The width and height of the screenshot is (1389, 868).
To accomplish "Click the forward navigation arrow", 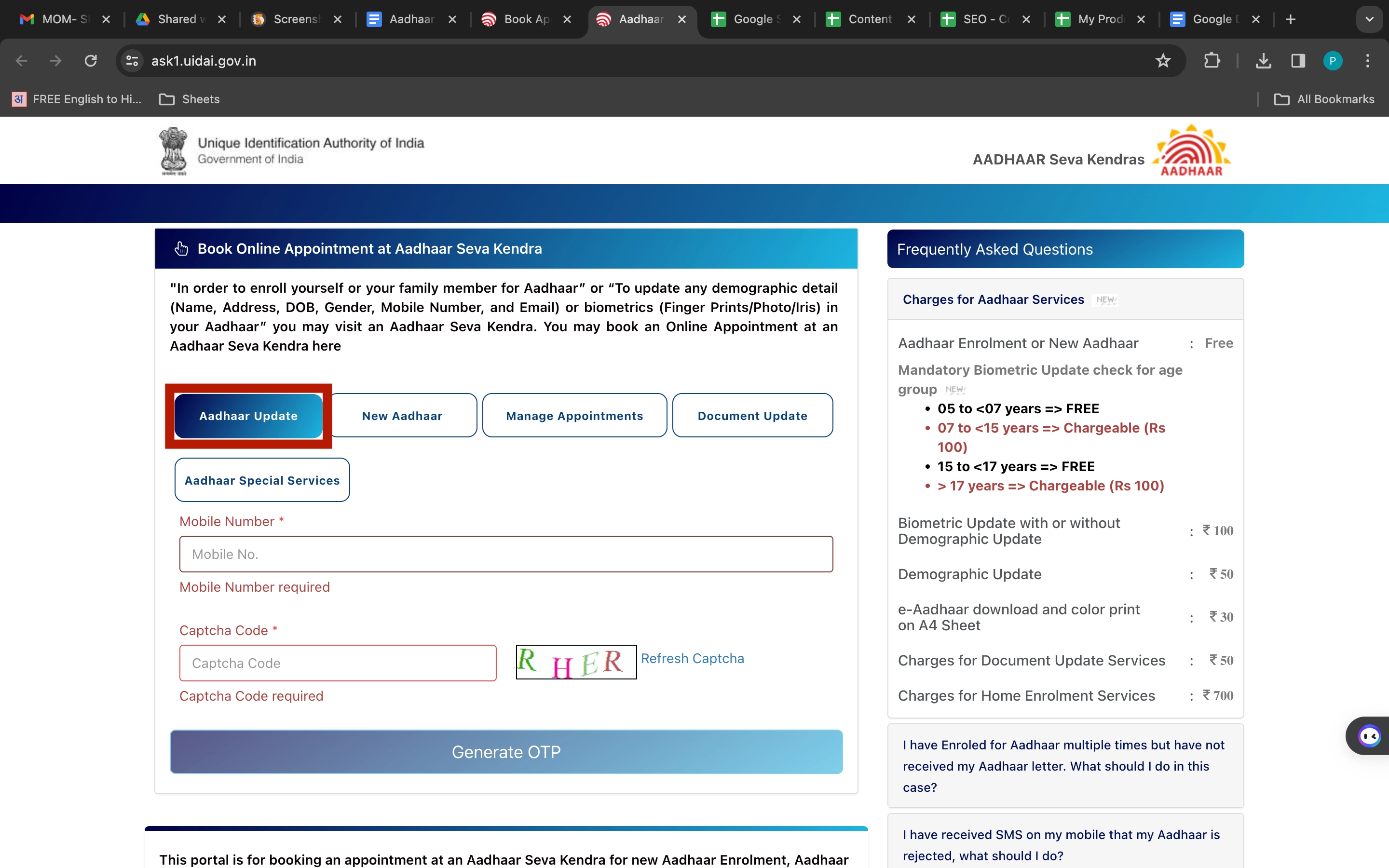I will (x=55, y=60).
